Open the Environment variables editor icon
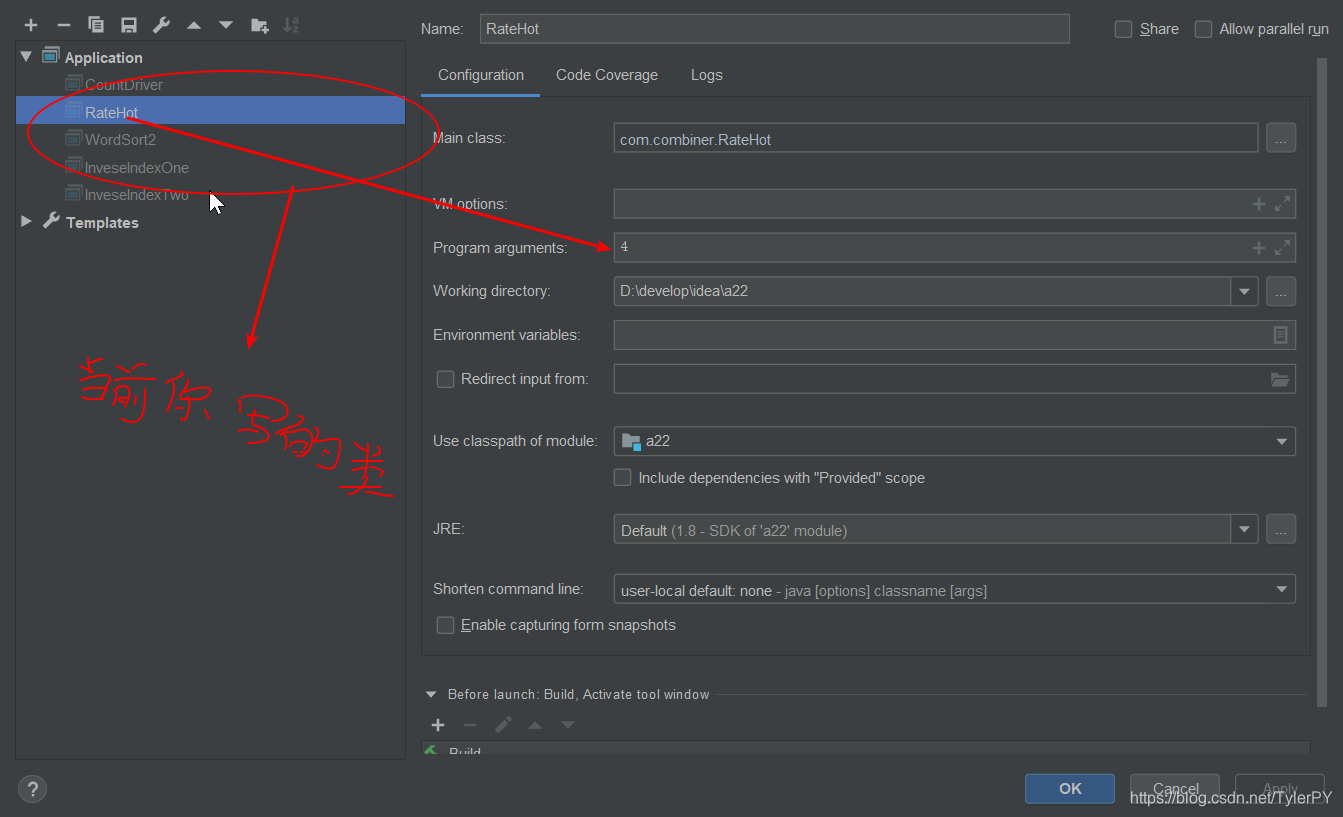 (1280, 335)
